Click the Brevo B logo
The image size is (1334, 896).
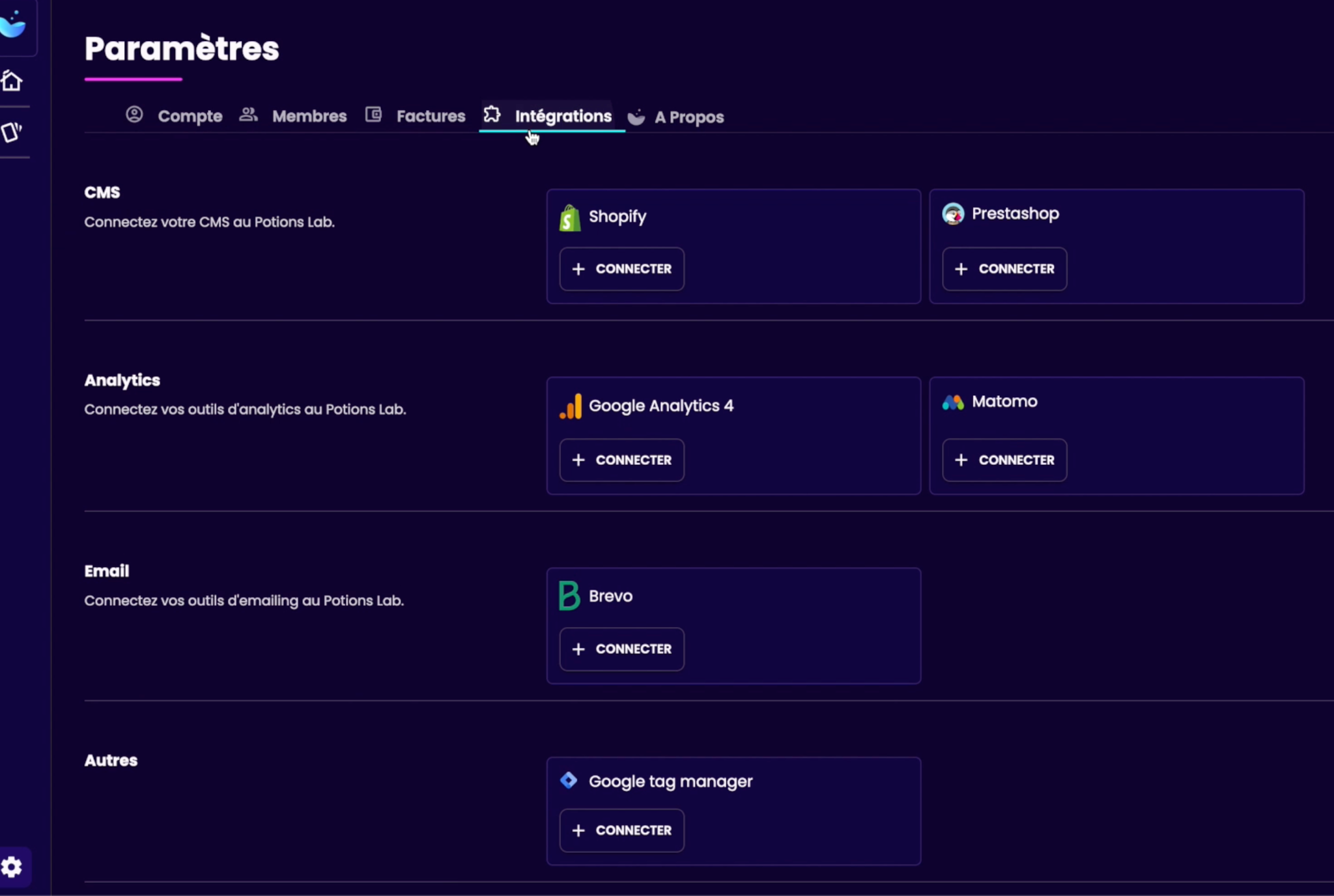pyautogui.click(x=569, y=596)
